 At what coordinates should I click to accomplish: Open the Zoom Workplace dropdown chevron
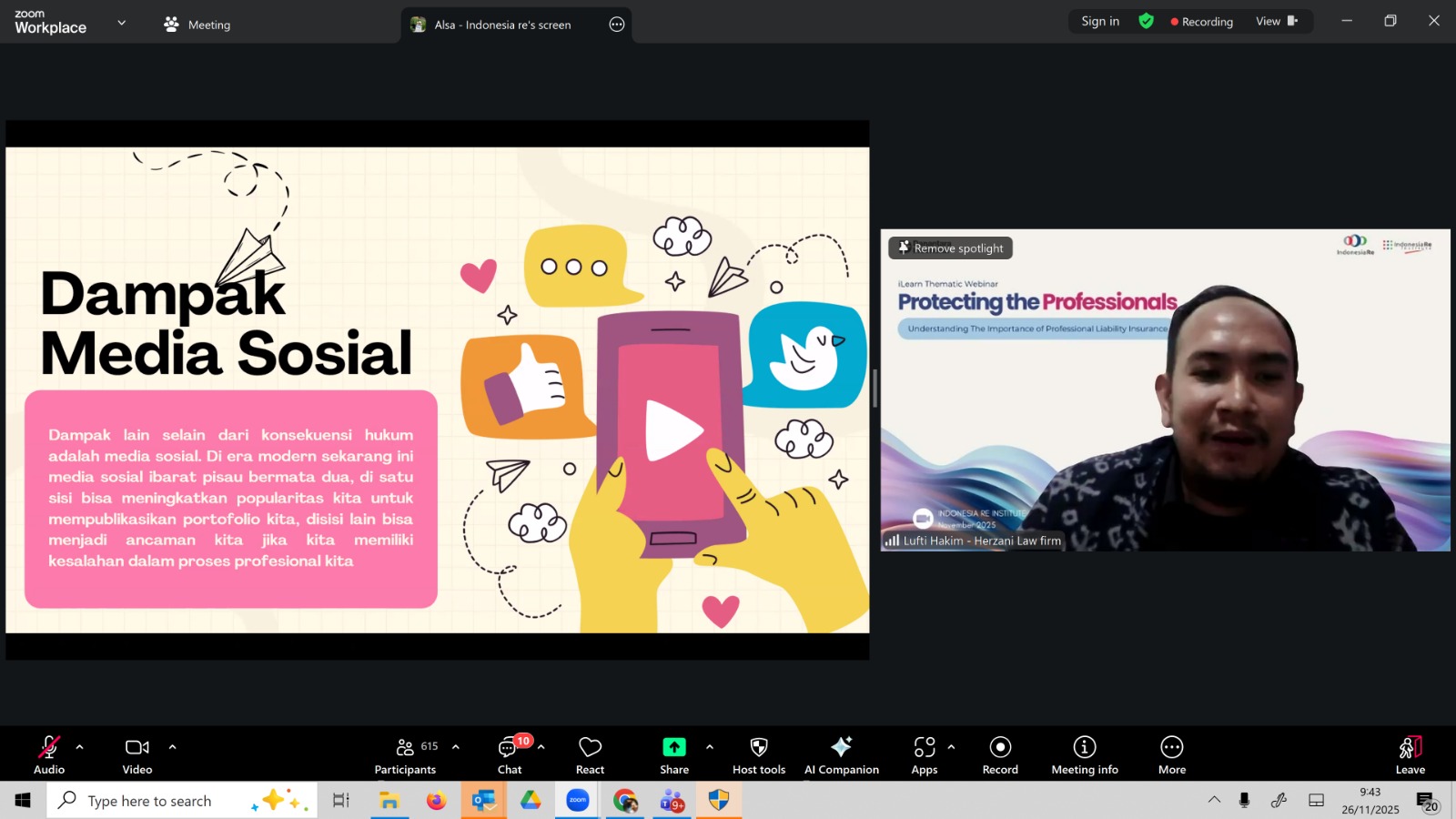(x=122, y=23)
